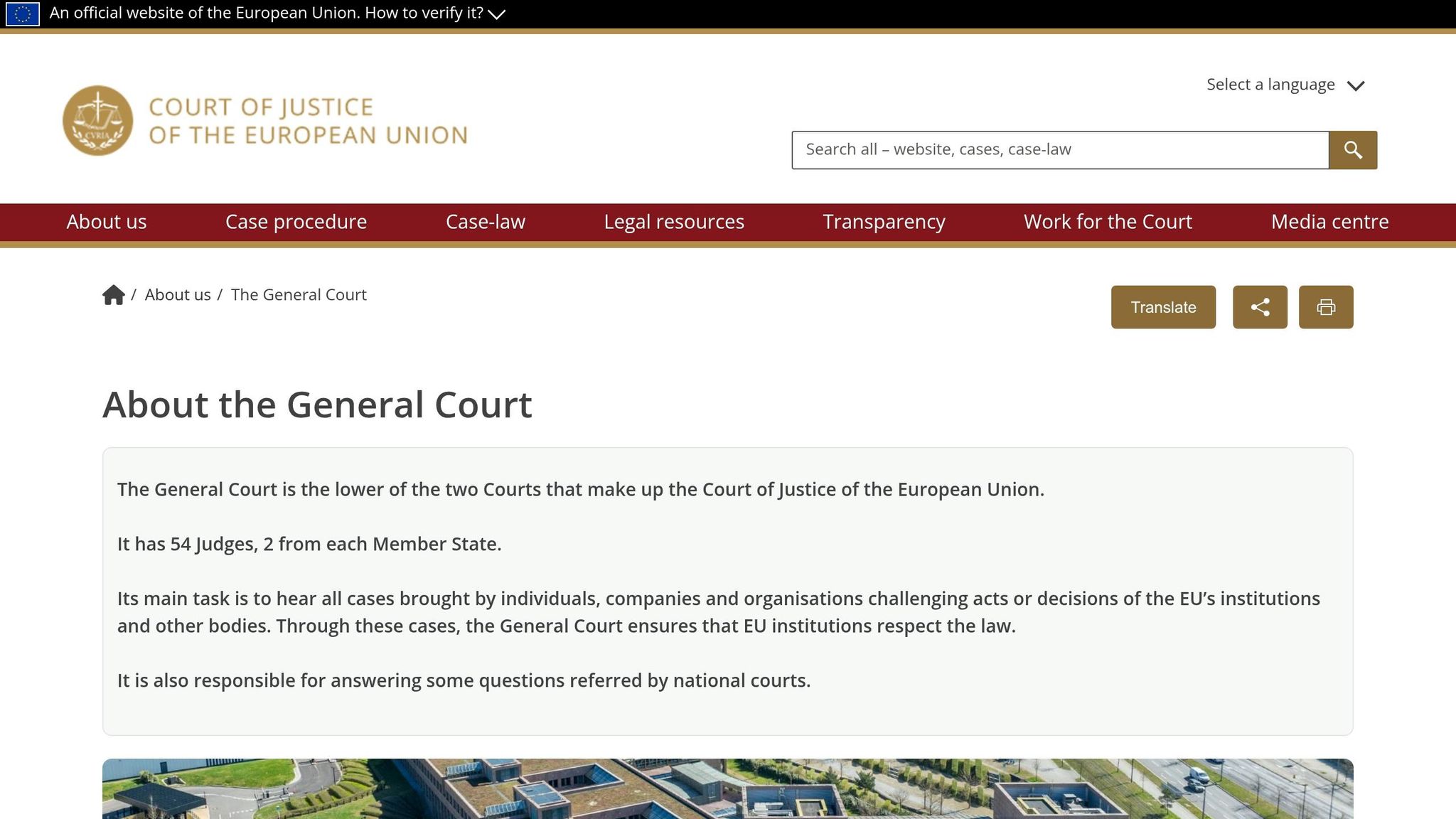Select The General Court breadcrumb entry

pyautogui.click(x=298, y=294)
